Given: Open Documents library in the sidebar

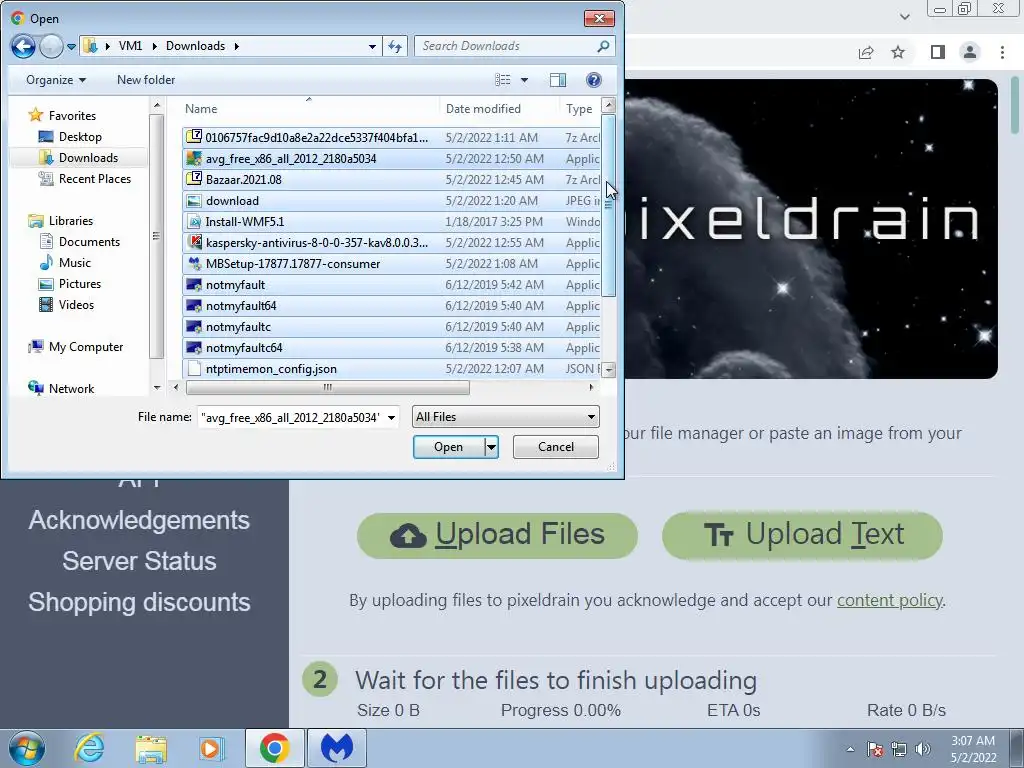Looking at the screenshot, I should [89, 242].
